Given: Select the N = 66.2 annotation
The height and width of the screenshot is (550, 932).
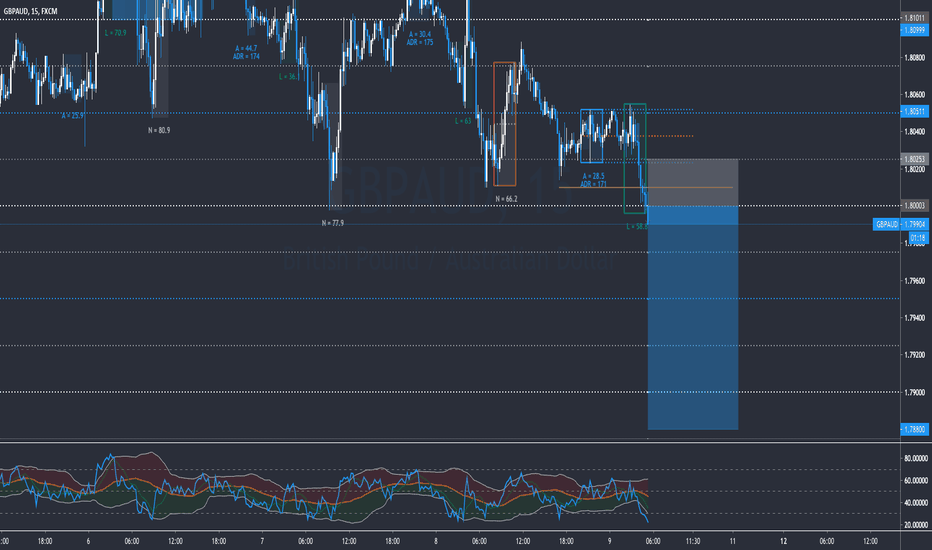Looking at the screenshot, I should (x=506, y=199).
